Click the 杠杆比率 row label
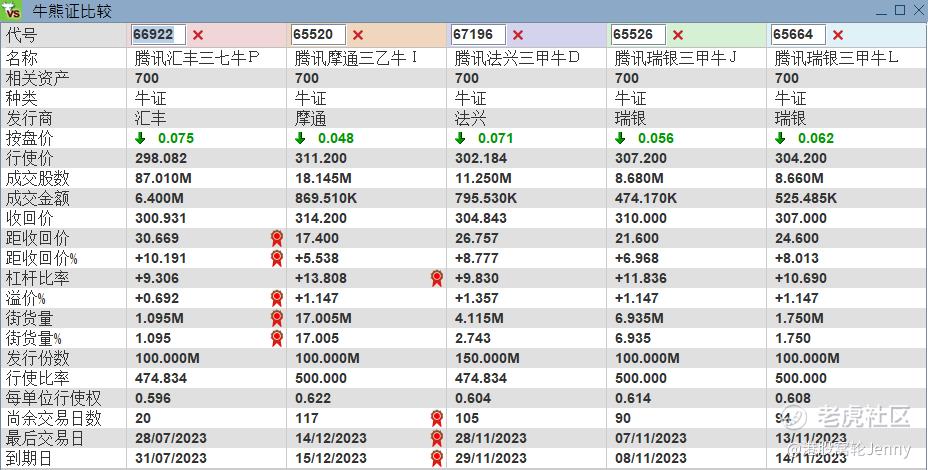This screenshot has width=928, height=470. coord(37,278)
